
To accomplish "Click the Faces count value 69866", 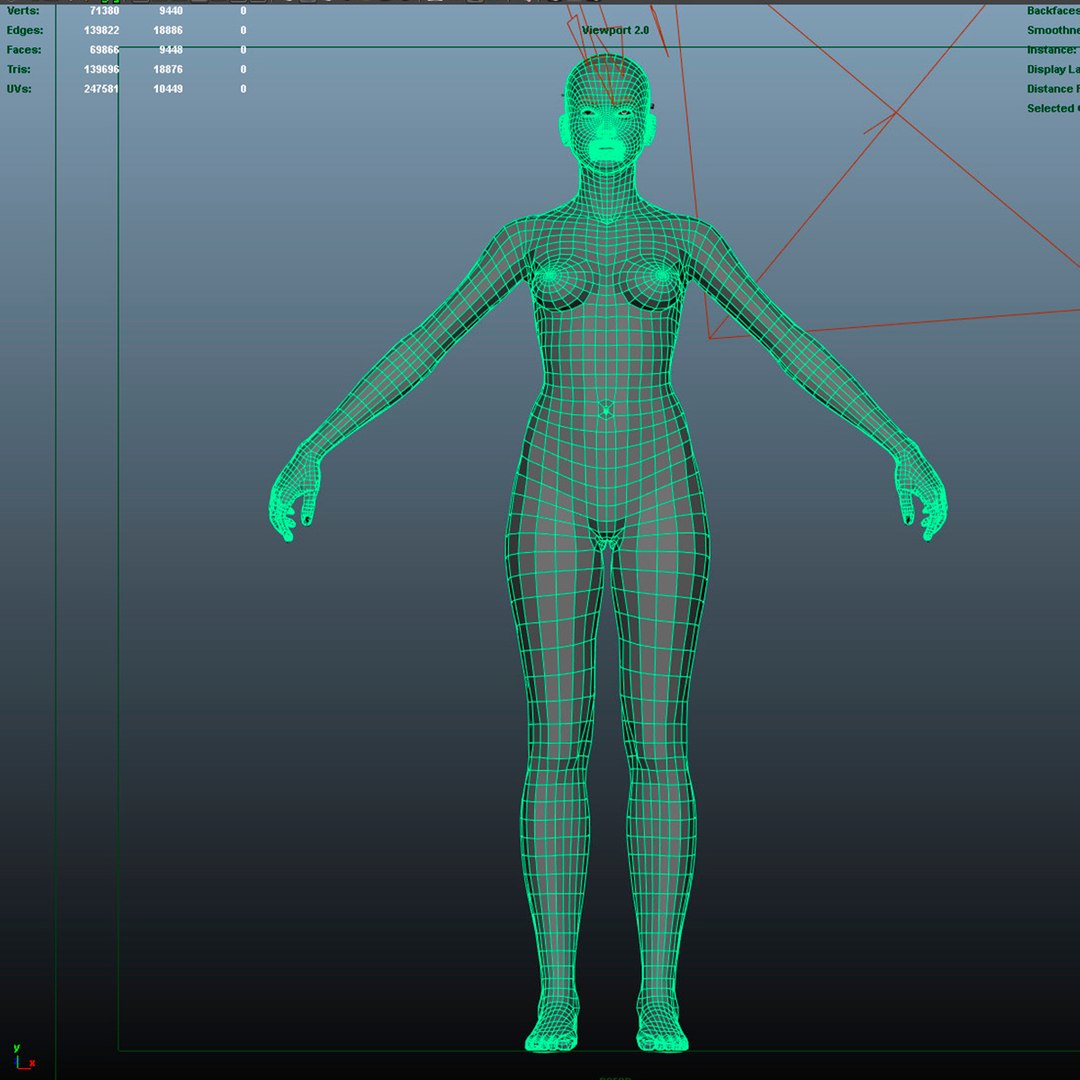I will (x=104, y=50).
